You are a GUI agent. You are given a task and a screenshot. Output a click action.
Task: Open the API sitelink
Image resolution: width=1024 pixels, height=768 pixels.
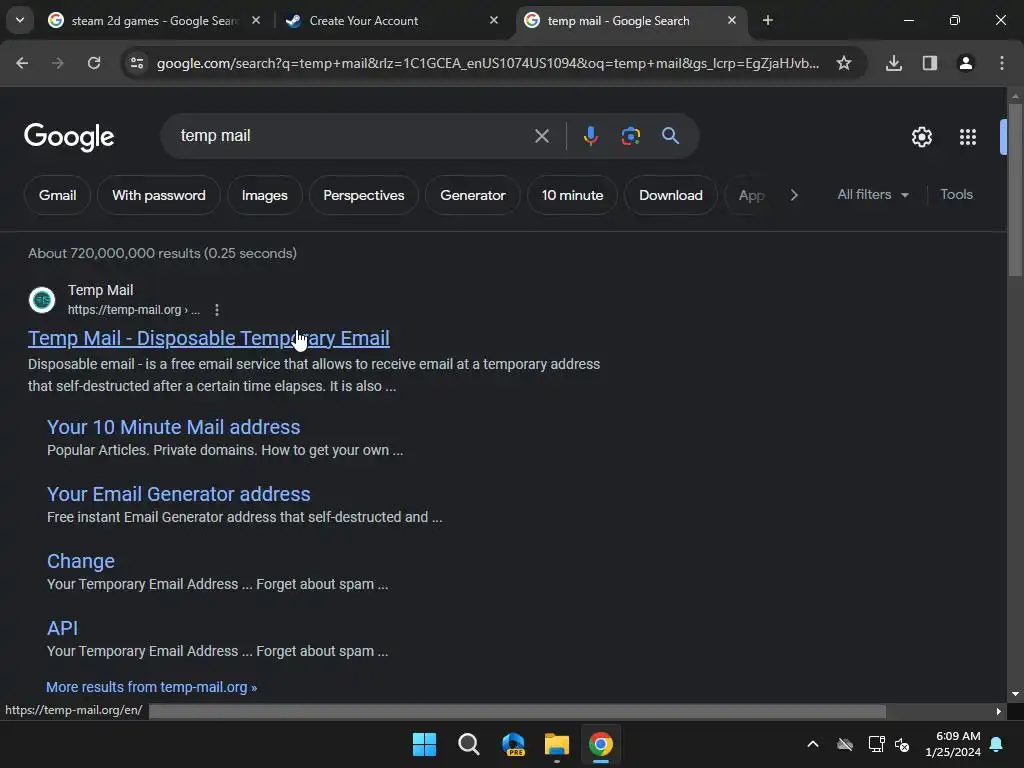coord(63,628)
